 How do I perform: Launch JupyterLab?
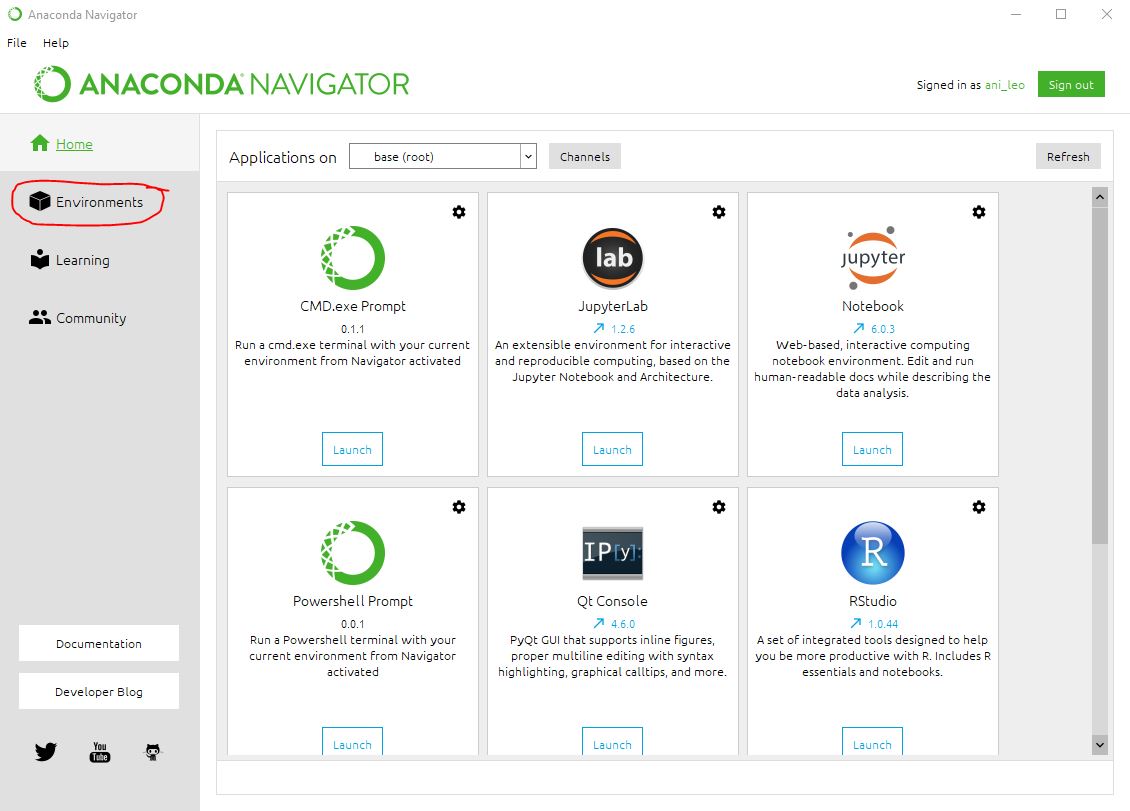pyautogui.click(x=613, y=449)
